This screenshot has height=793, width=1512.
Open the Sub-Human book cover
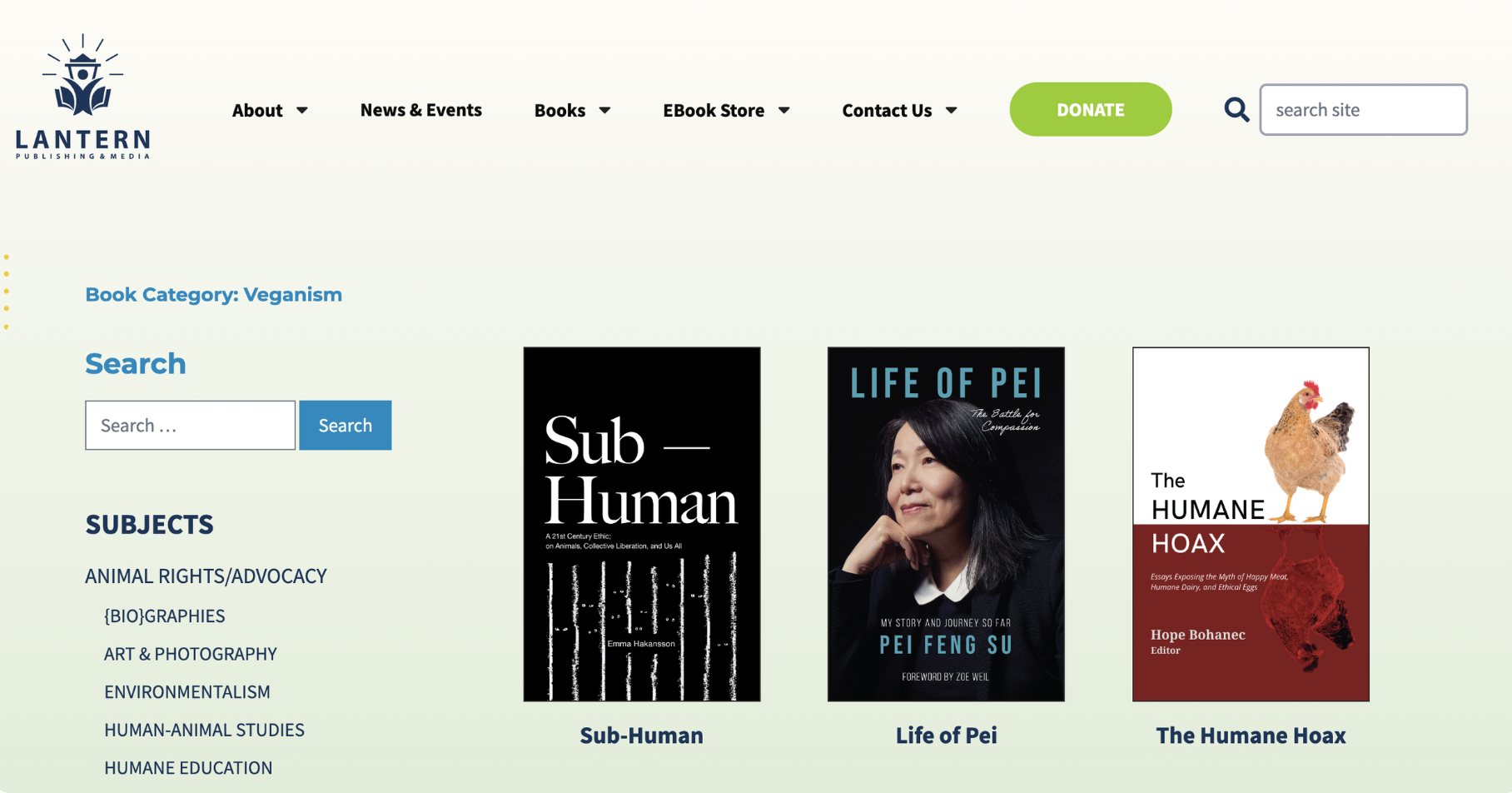click(x=641, y=524)
